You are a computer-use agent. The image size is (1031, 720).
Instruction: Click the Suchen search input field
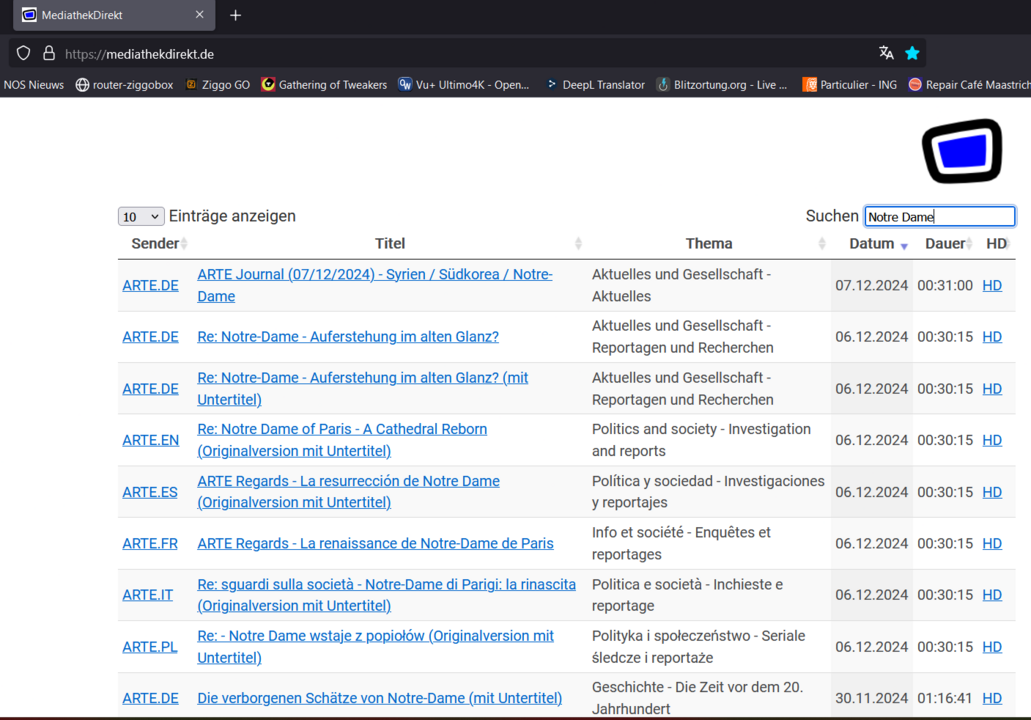click(x=939, y=216)
